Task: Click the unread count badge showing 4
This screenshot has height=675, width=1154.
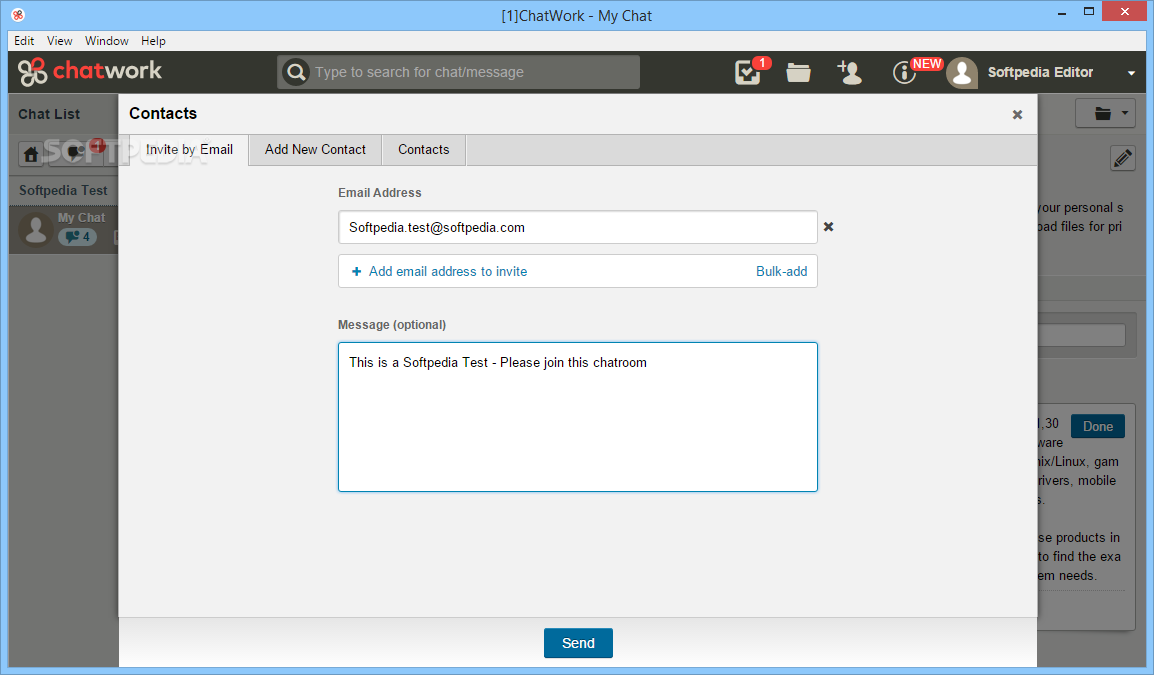Action: point(77,237)
